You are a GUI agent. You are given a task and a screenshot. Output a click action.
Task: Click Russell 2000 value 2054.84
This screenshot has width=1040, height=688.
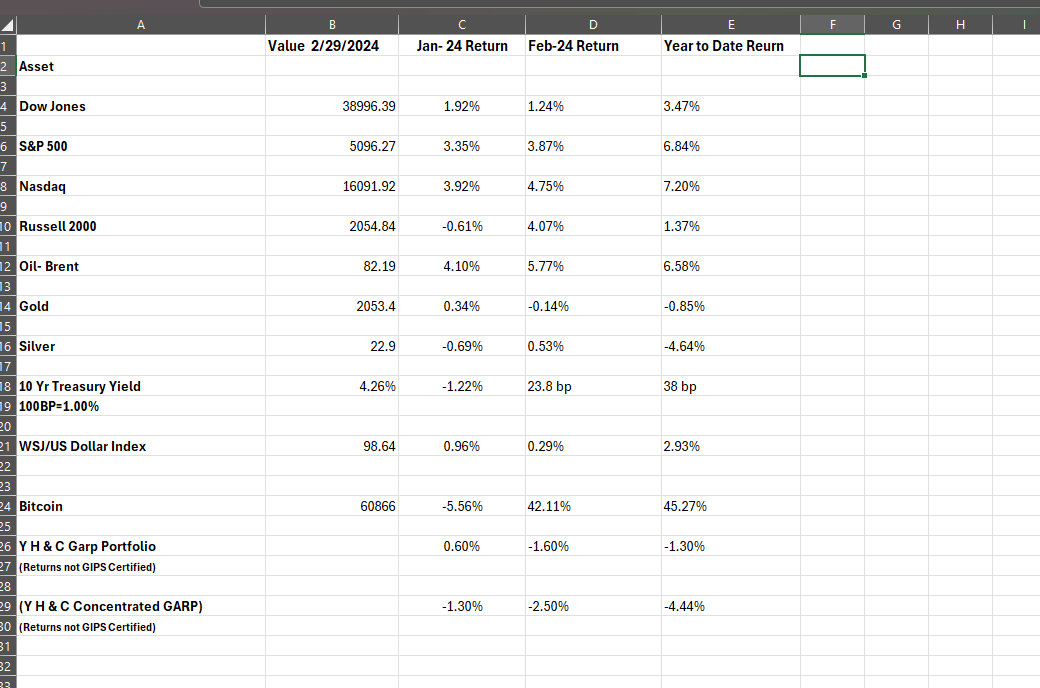332,226
